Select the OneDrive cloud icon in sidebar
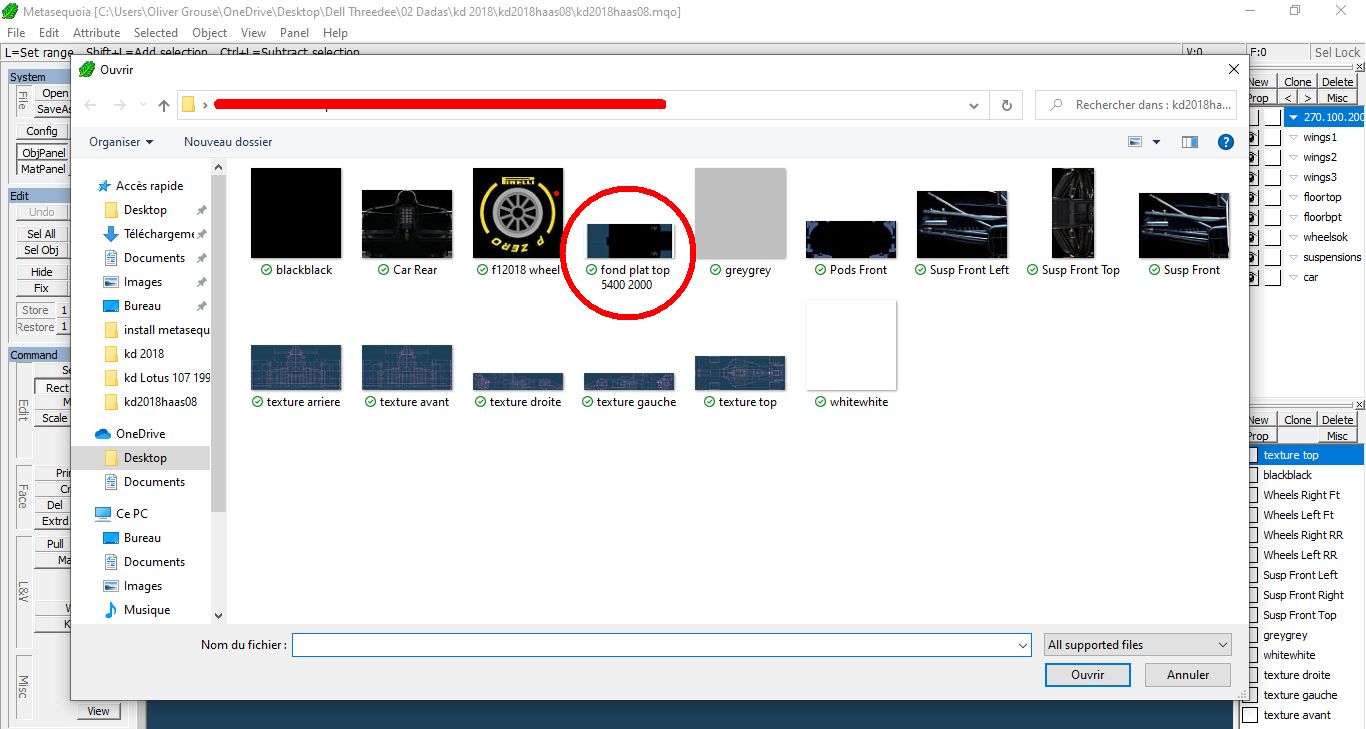 [x=102, y=434]
